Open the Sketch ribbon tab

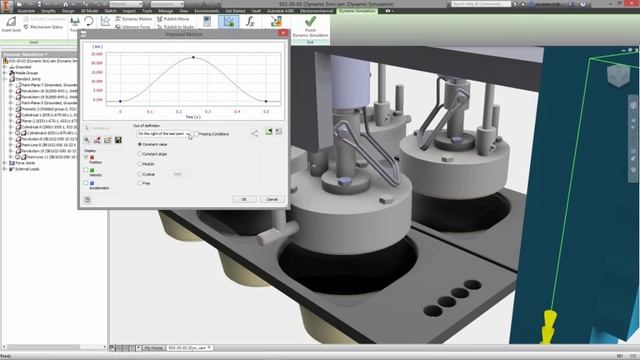(x=110, y=11)
